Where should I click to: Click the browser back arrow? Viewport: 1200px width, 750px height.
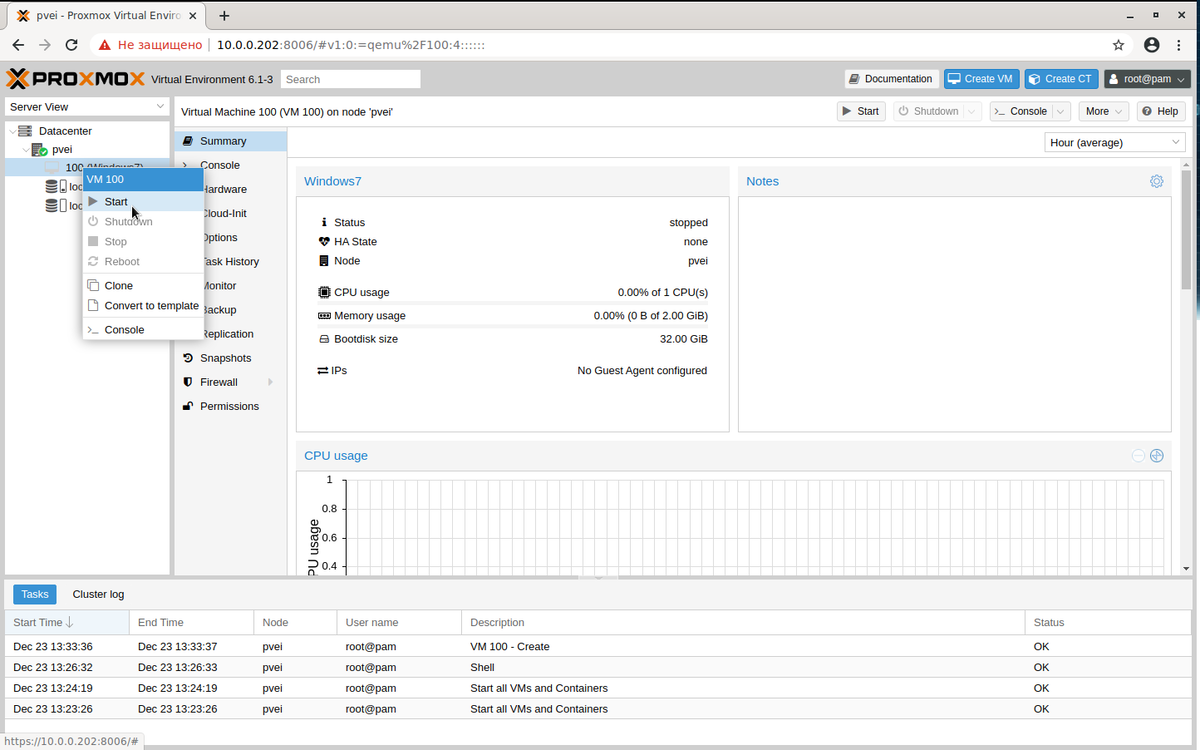pyautogui.click(x=18, y=45)
